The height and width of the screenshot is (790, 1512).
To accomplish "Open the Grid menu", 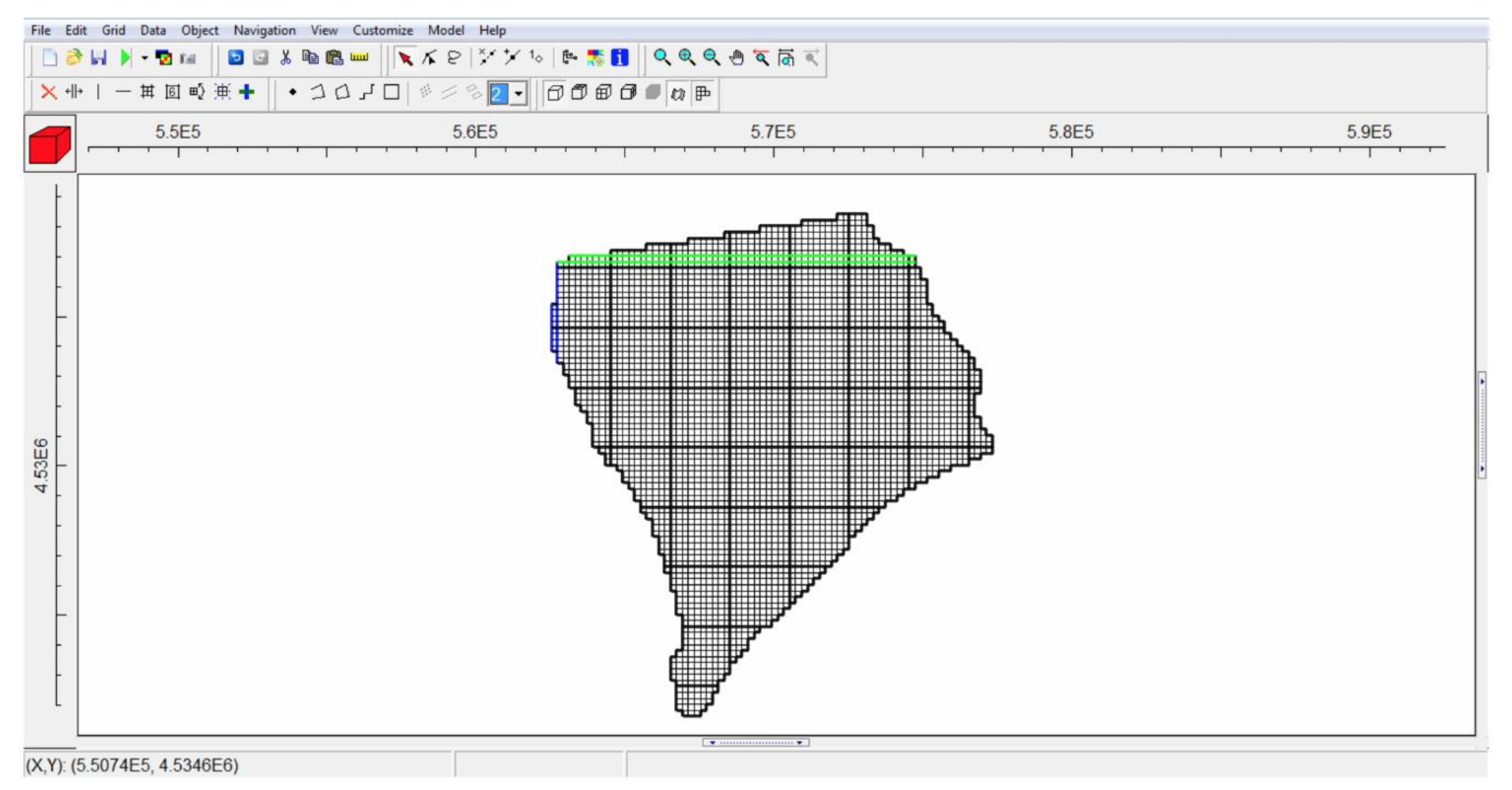I will [113, 30].
